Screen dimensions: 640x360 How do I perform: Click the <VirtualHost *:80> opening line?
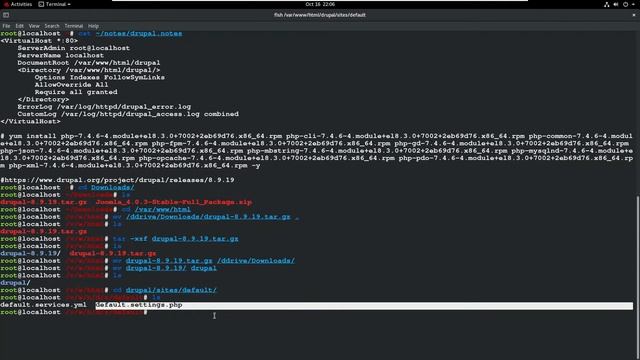point(39,41)
